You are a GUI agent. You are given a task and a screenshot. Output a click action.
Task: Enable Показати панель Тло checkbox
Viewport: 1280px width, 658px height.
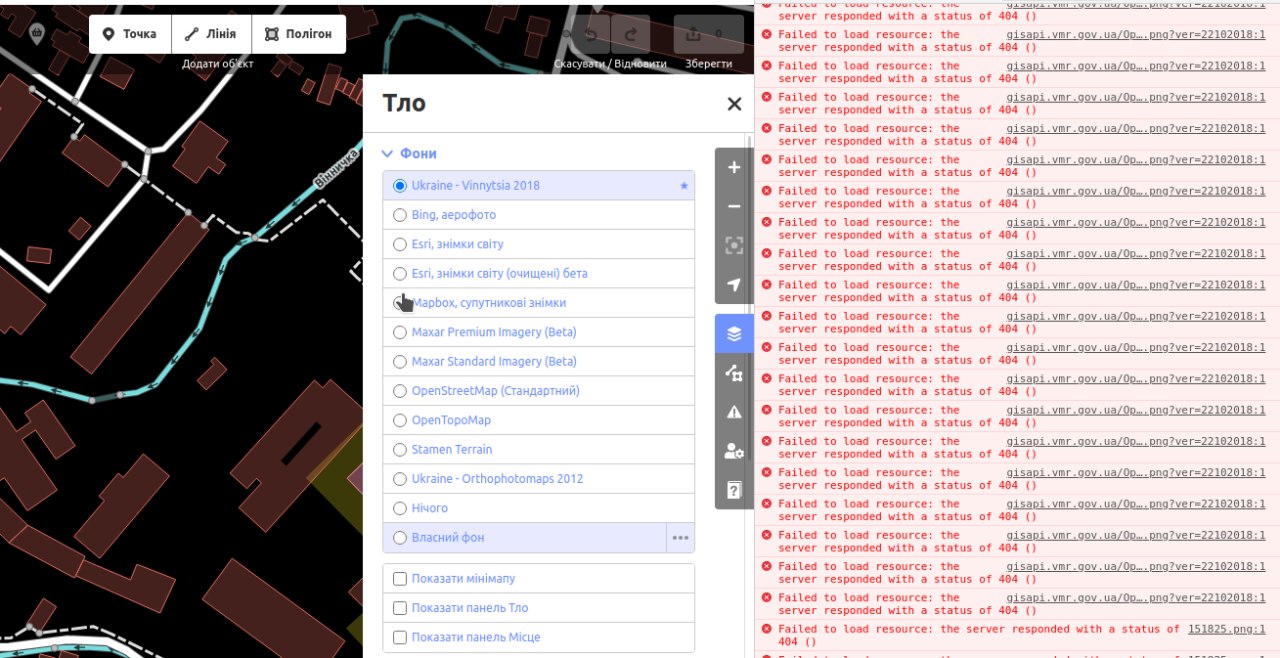(x=400, y=608)
